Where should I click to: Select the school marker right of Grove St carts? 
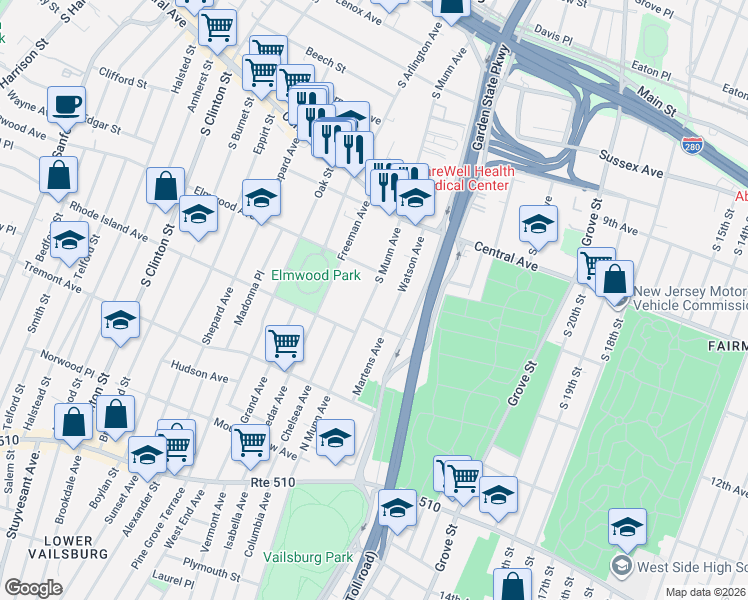(498, 496)
